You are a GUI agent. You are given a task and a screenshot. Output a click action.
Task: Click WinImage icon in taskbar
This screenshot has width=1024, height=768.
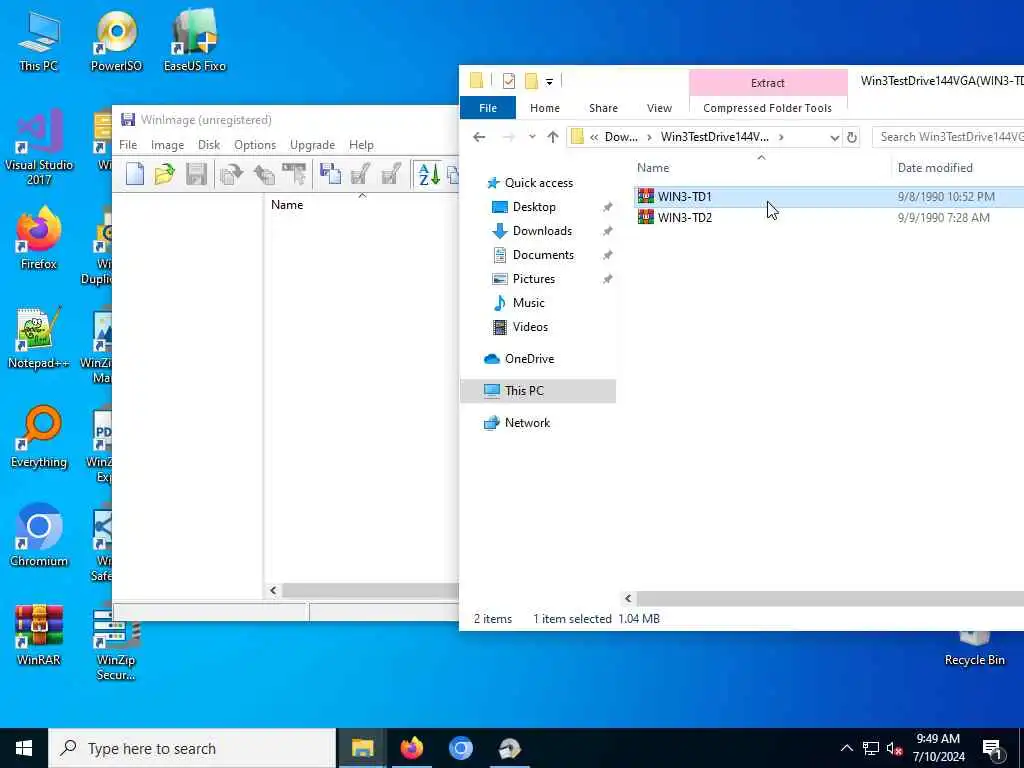click(x=509, y=748)
